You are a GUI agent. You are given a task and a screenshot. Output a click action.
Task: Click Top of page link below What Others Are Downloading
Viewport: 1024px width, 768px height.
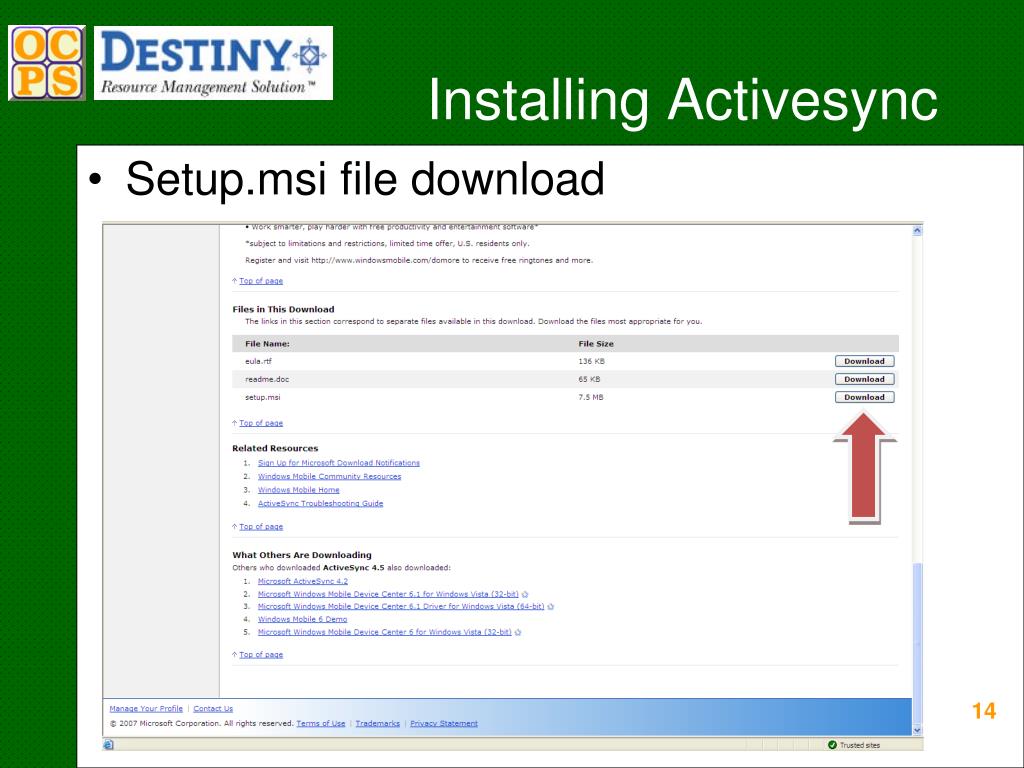pyautogui.click(x=261, y=654)
